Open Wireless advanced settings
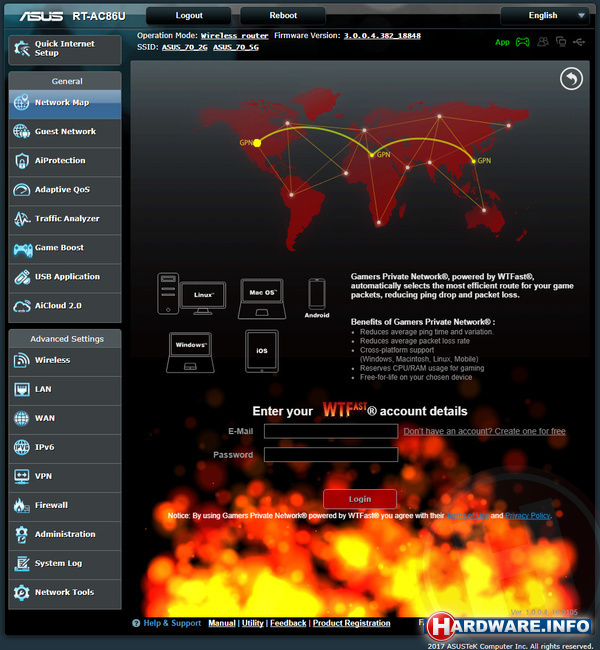The height and width of the screenshot is (650, 600). (x=65, y=361)
